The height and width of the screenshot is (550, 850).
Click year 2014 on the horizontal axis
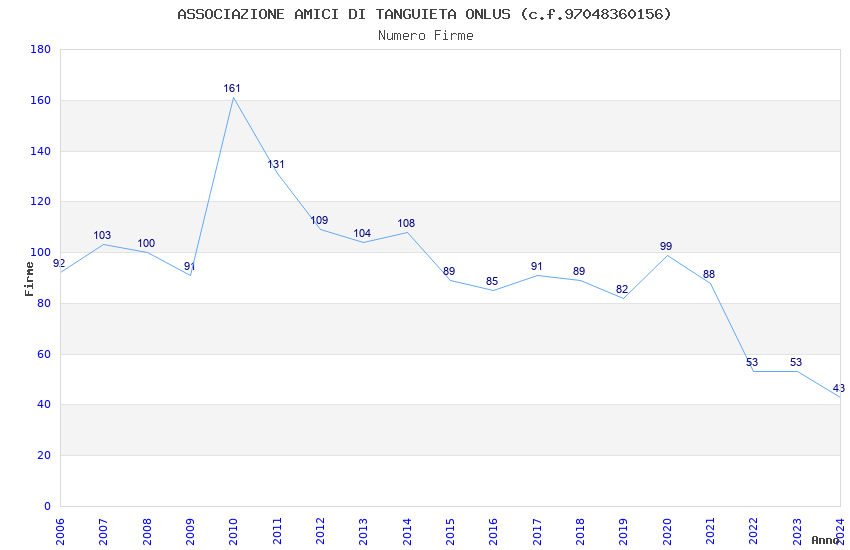tap(407, 532)
